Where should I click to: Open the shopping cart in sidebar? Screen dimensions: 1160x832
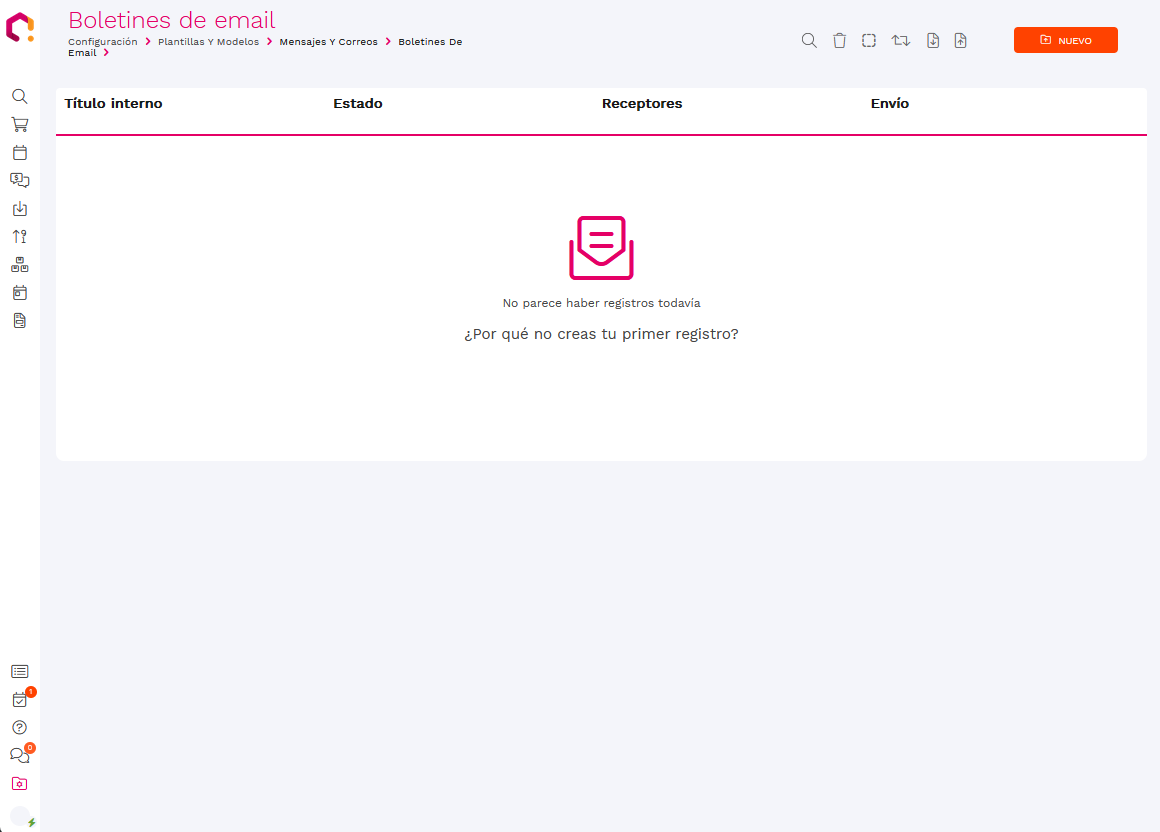pos(19,125)
